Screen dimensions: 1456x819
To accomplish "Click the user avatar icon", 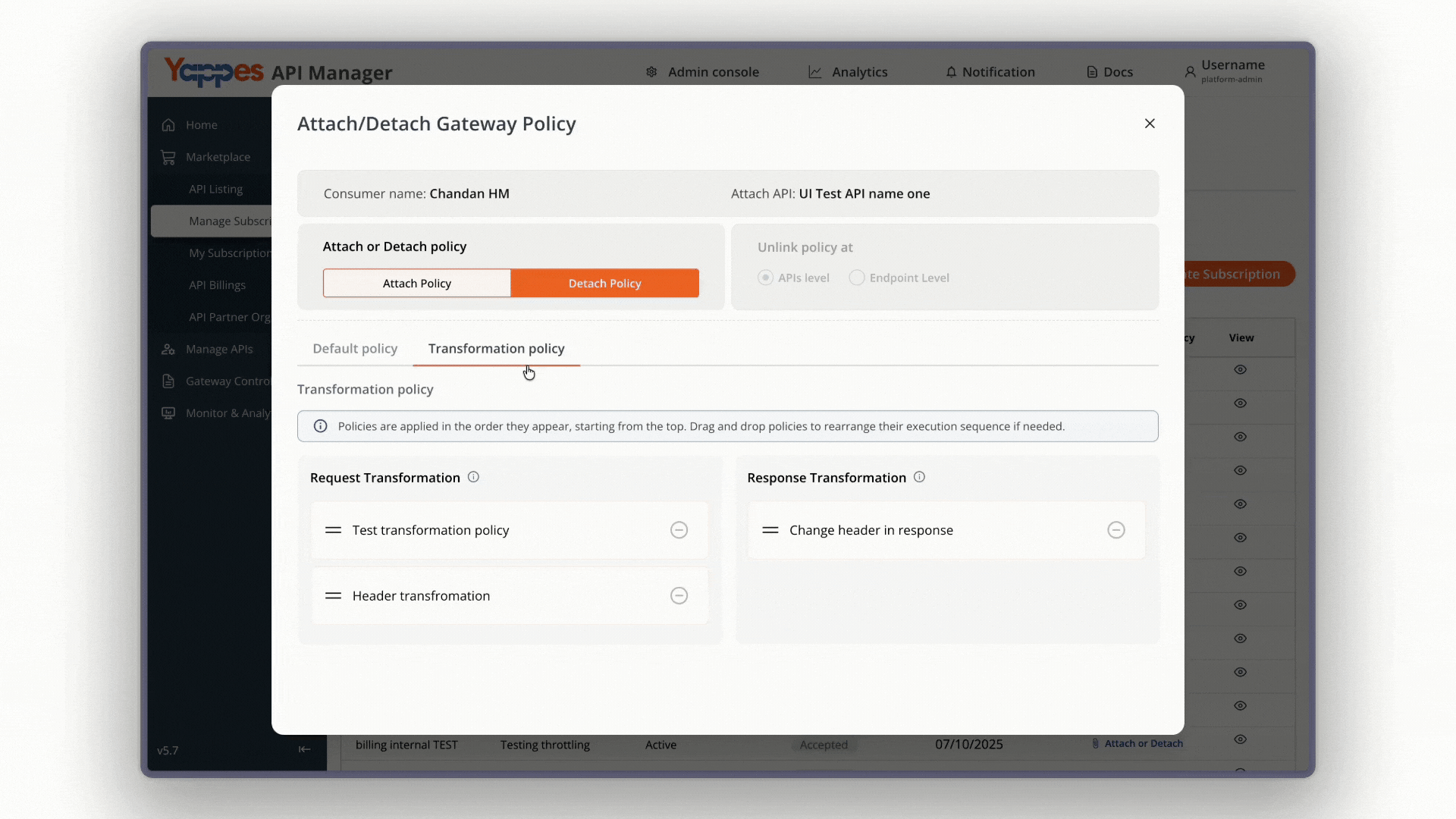I will pyautogui.click(x=1191, y=72).
